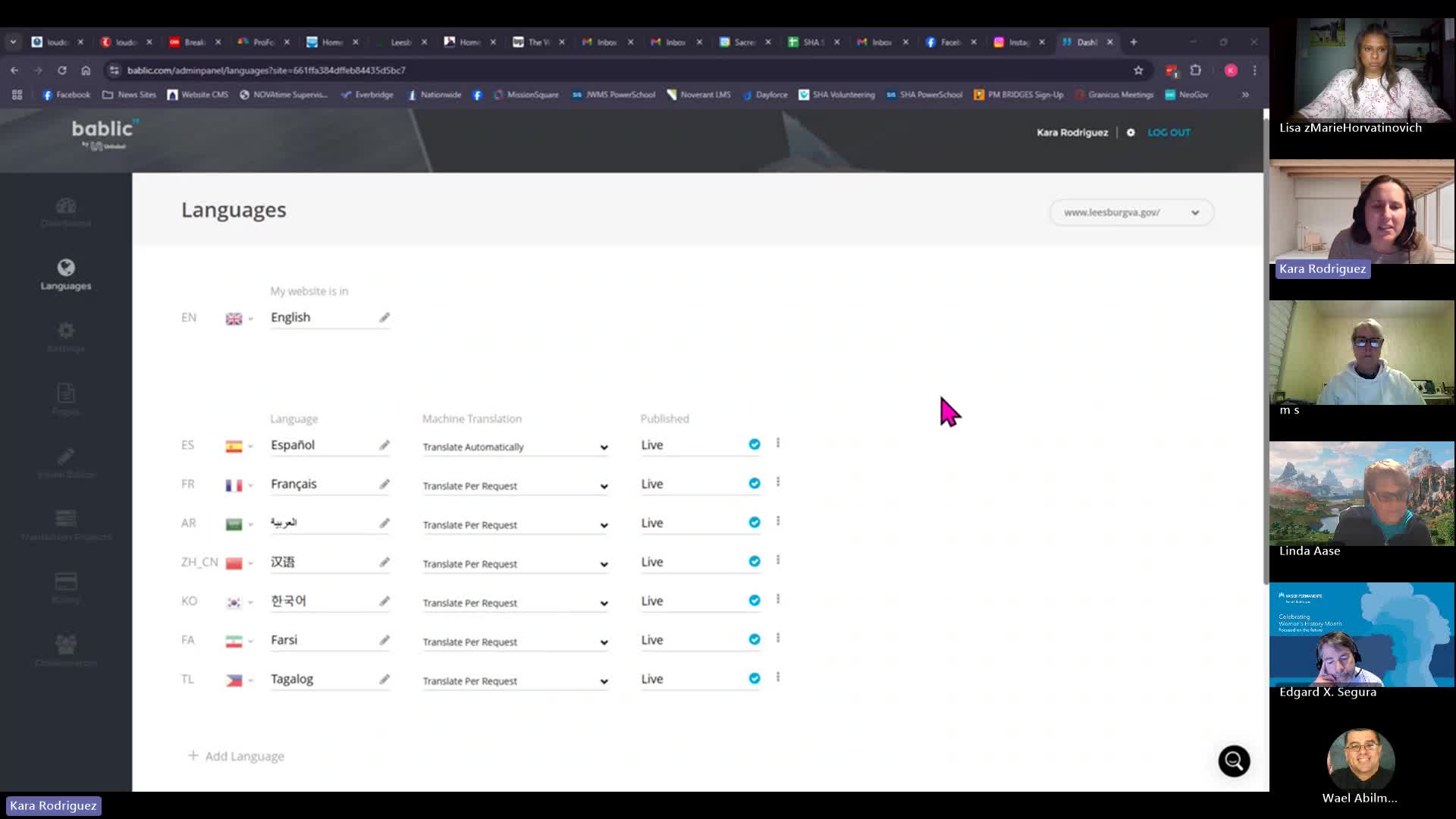Open the three-dot menu for Français row
The image size is (1456, 819).
coord(778,482)
